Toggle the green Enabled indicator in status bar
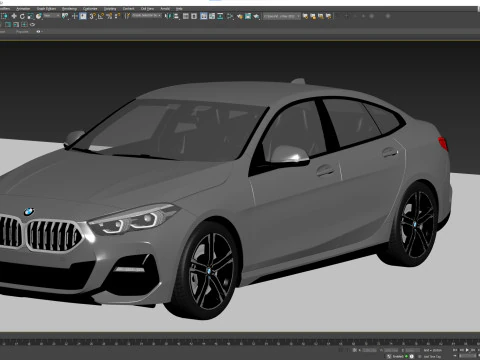Screen dimensions: 480x360 coord(406,356)
